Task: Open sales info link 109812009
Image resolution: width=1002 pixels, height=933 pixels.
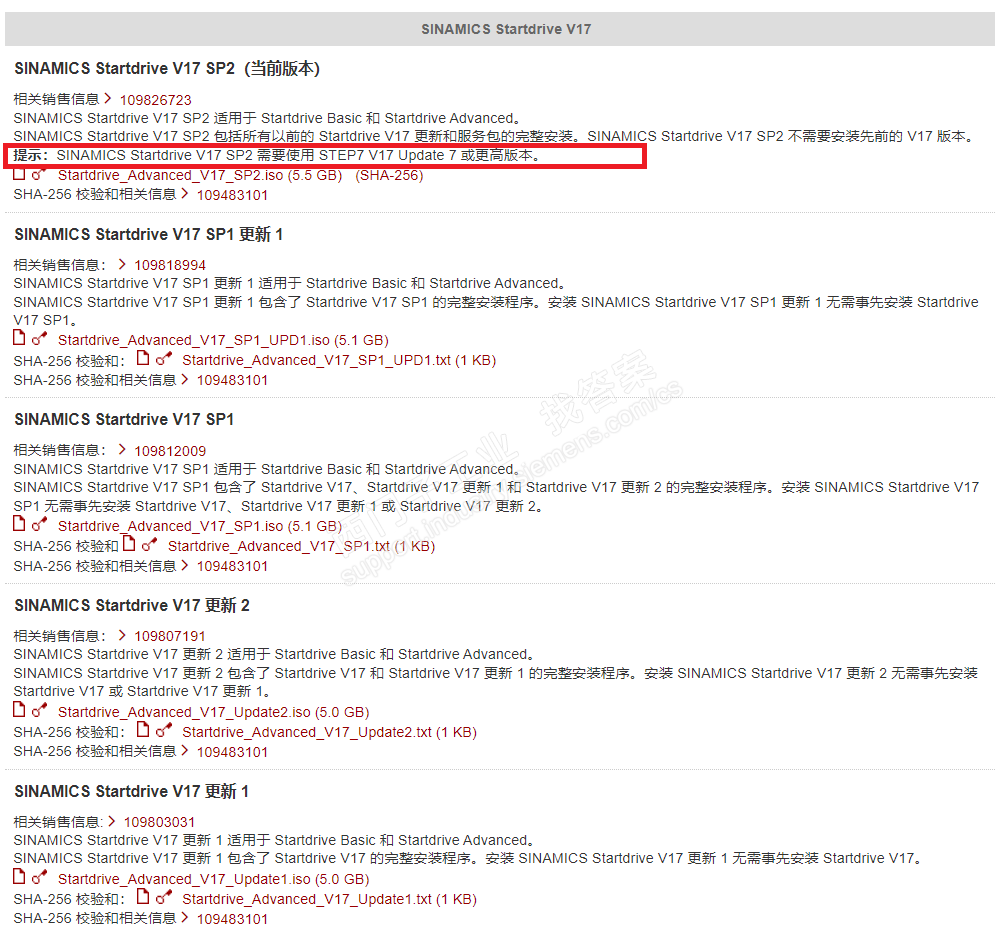Action: coord(170,451)
